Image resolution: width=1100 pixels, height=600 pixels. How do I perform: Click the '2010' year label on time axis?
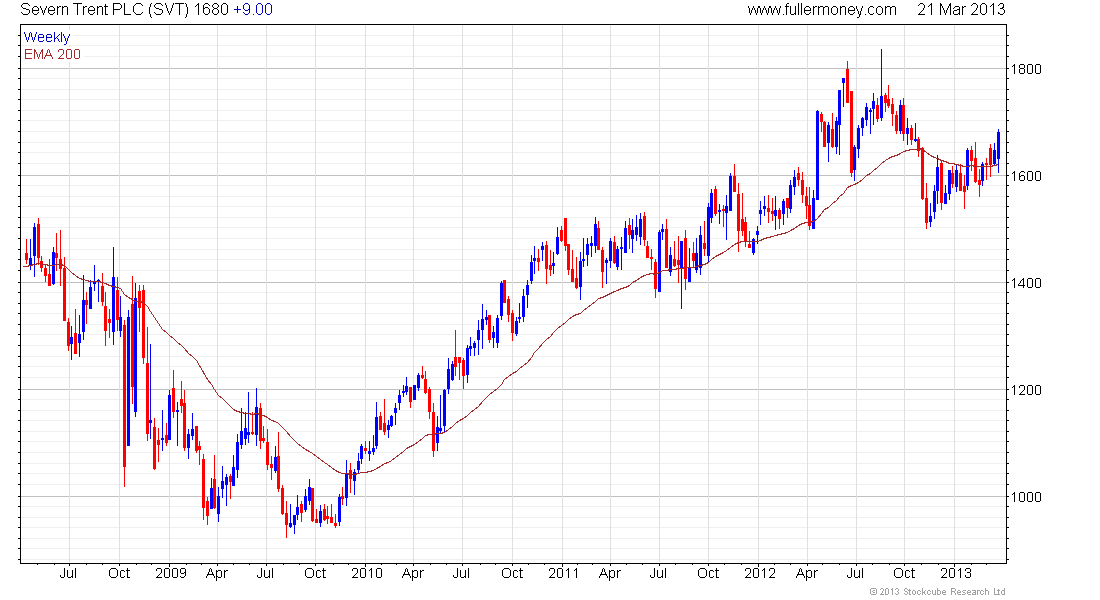click(367, 573)
